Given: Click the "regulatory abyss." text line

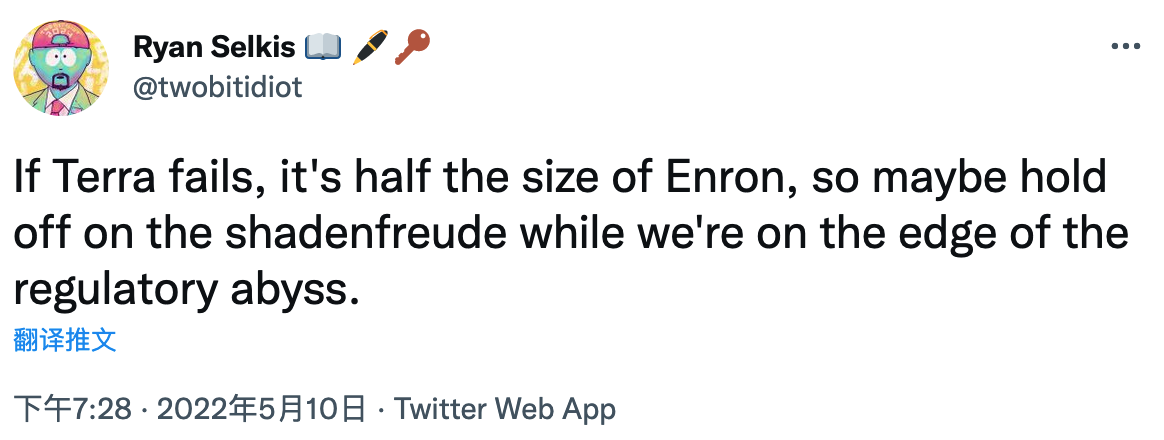Looking at the screenshot, I should [x=186, y=291].
